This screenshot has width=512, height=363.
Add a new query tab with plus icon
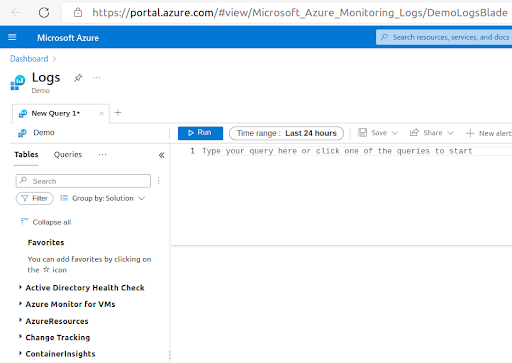118,113
